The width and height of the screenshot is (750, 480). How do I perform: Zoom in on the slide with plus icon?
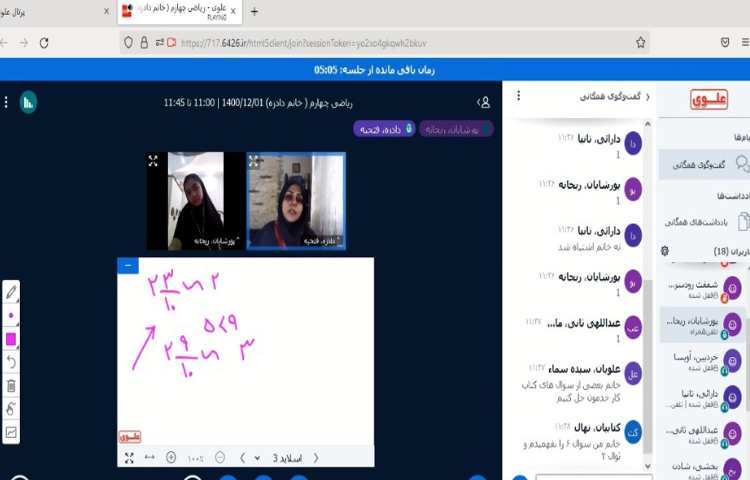tap(171, 458)
